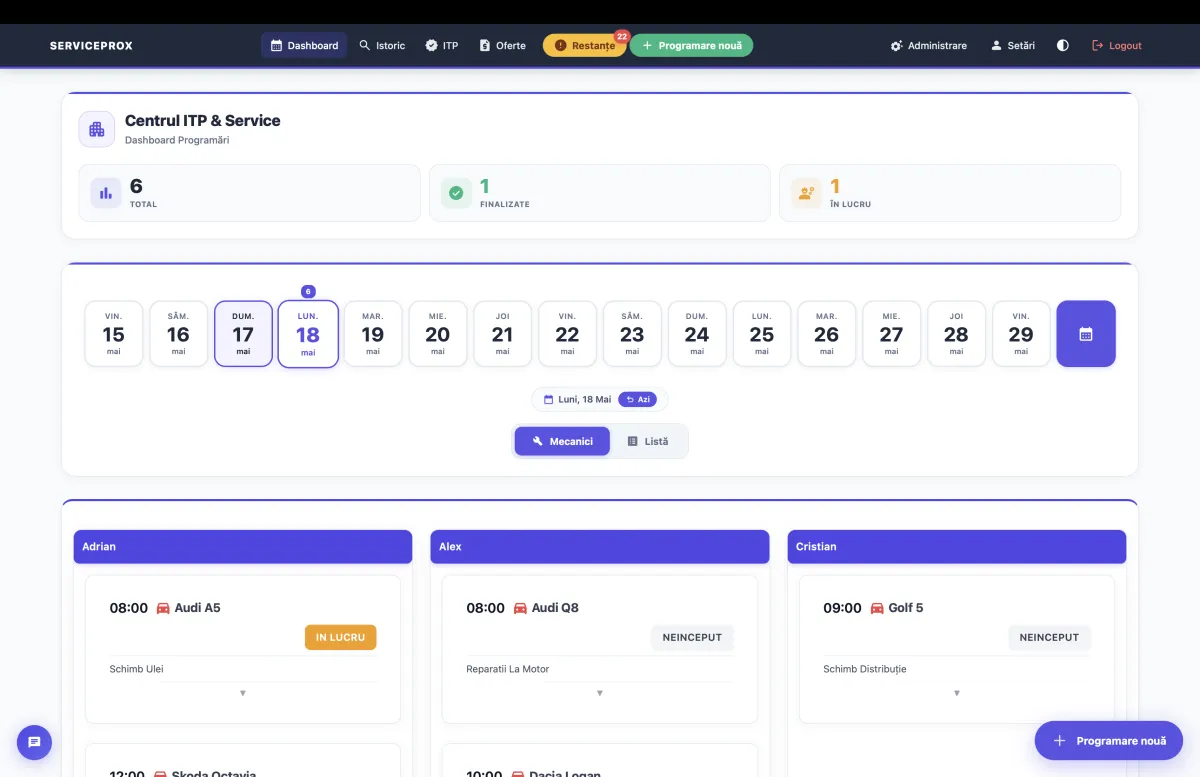Image resolution: width=1200 pixels, height=777 pixels.
Task: Select Saturday 23 mai
Action: click(632, 334)
